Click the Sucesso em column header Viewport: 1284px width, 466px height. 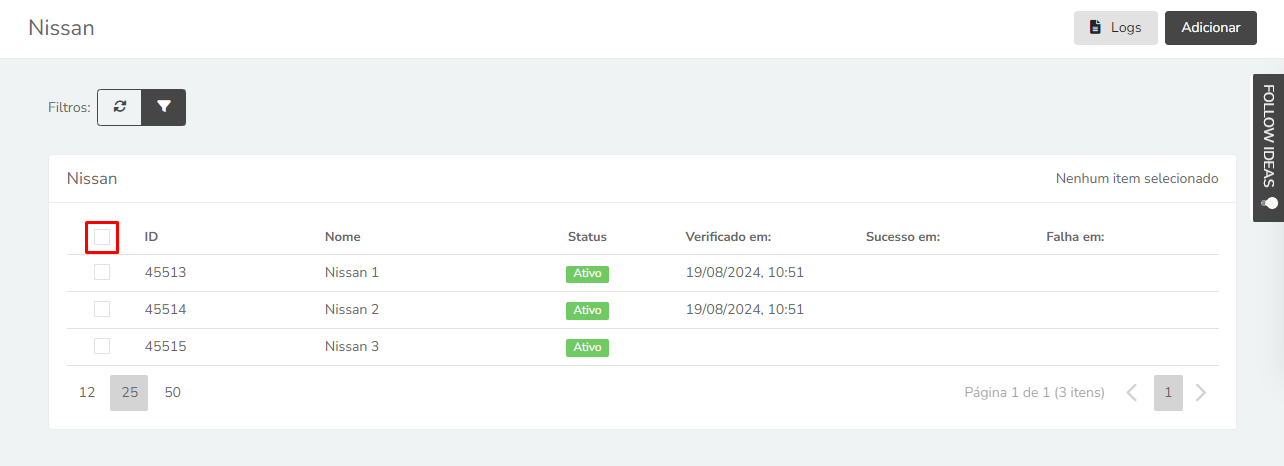903,237
